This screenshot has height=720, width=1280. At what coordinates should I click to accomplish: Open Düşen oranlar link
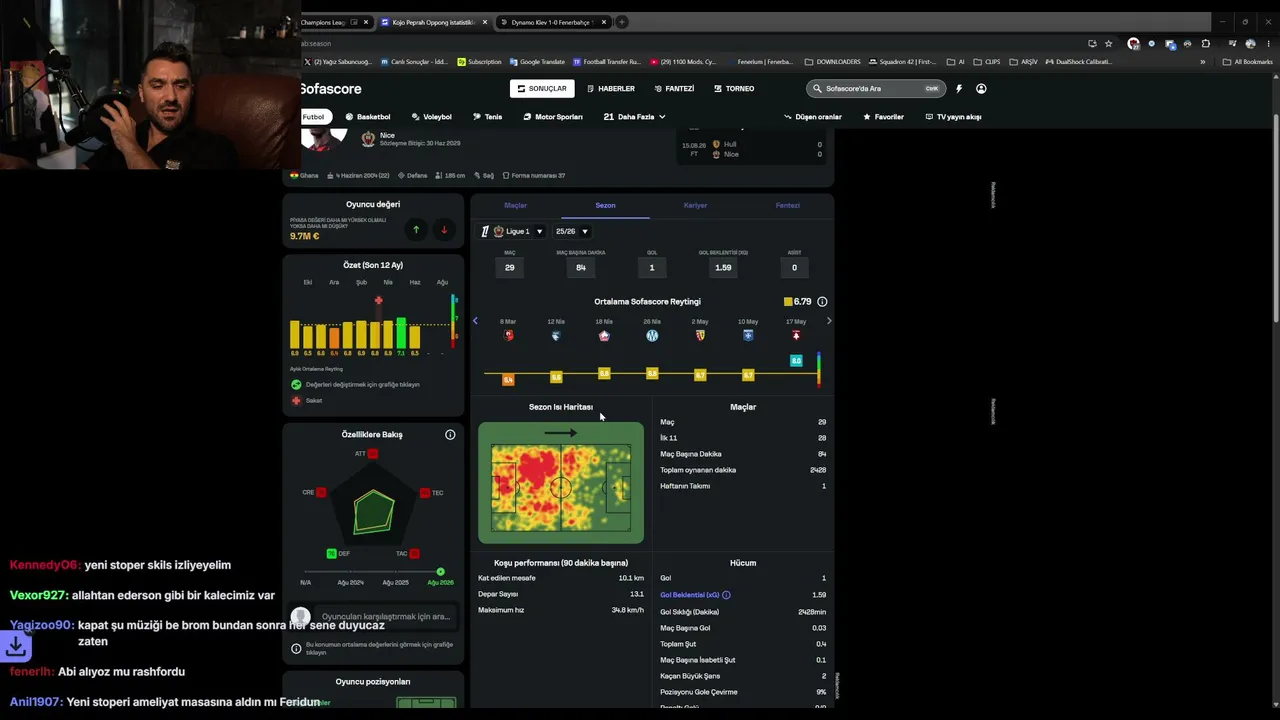pos(813,117)
